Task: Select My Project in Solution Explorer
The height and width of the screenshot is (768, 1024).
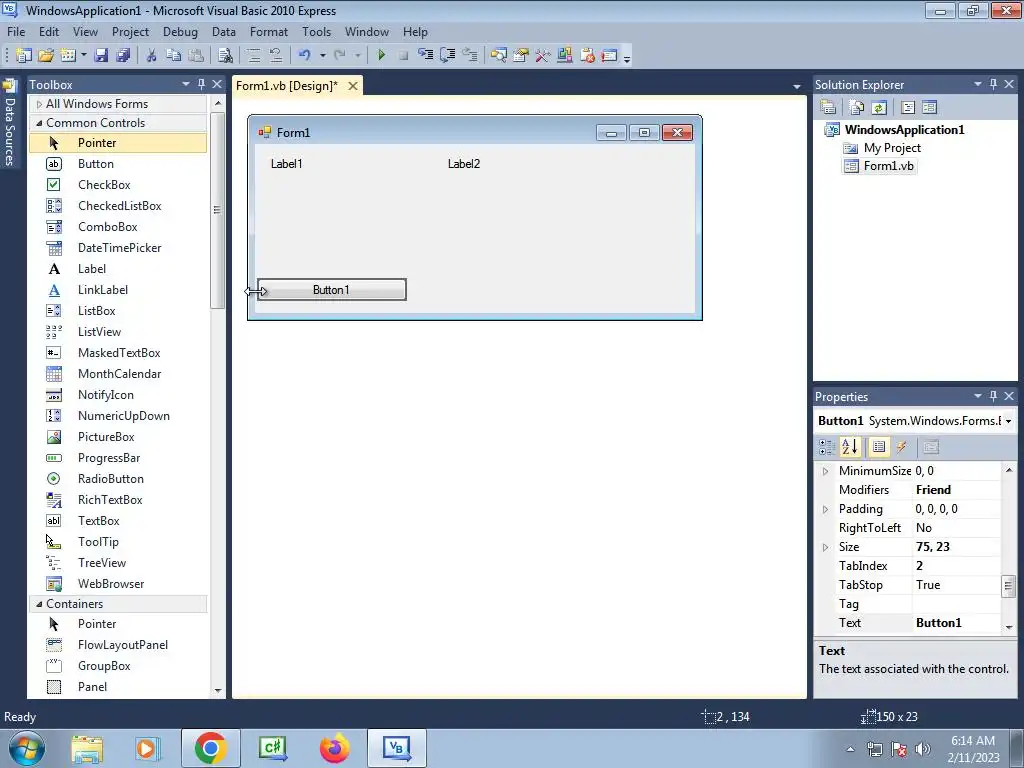Action: coord(892,148)
